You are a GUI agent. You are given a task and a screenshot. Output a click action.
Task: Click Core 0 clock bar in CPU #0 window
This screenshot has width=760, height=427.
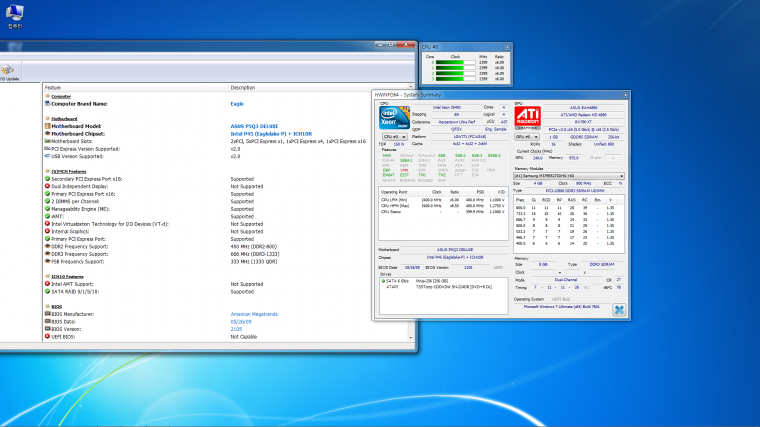tap(455, 63)
